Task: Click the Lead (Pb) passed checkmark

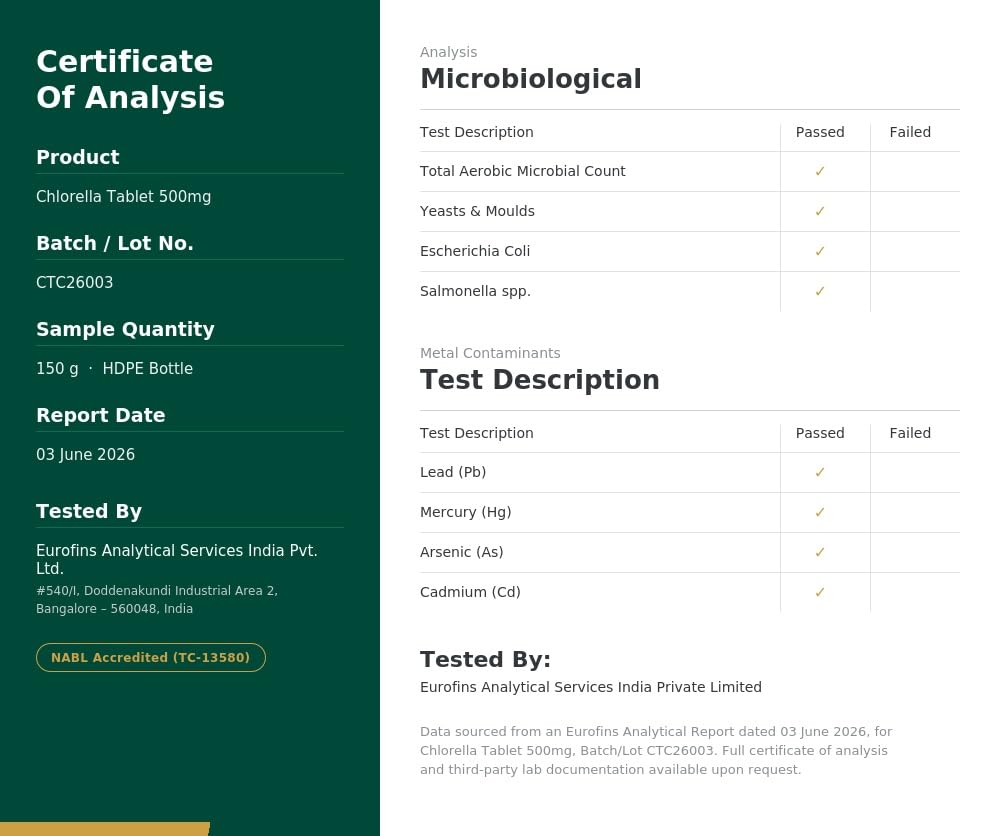Action: [820, 472]
